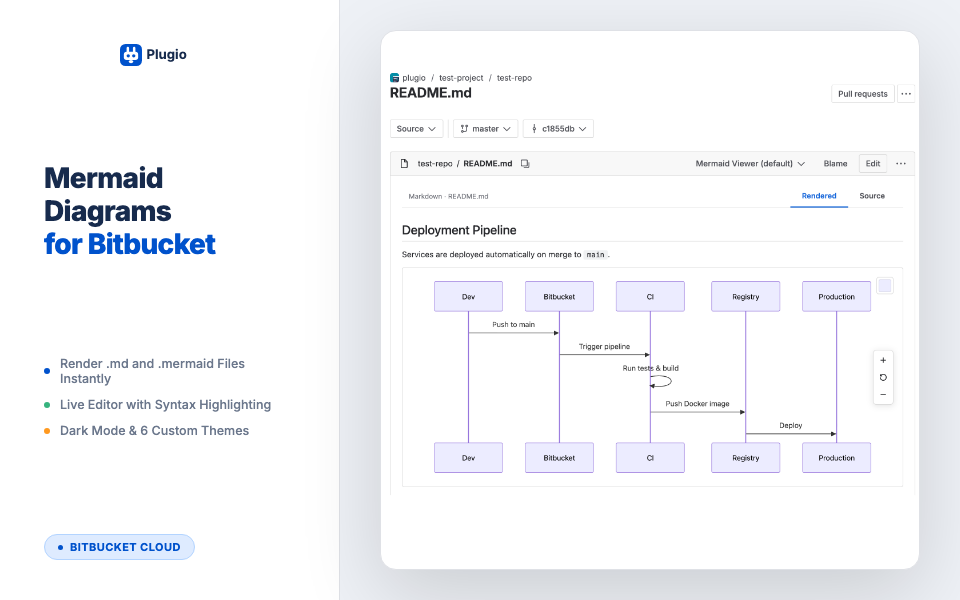Image resolution: width=960 pixels, height=600 pixels.
Task: Expand the Source dropdown
Action: (x=416, y=129)
